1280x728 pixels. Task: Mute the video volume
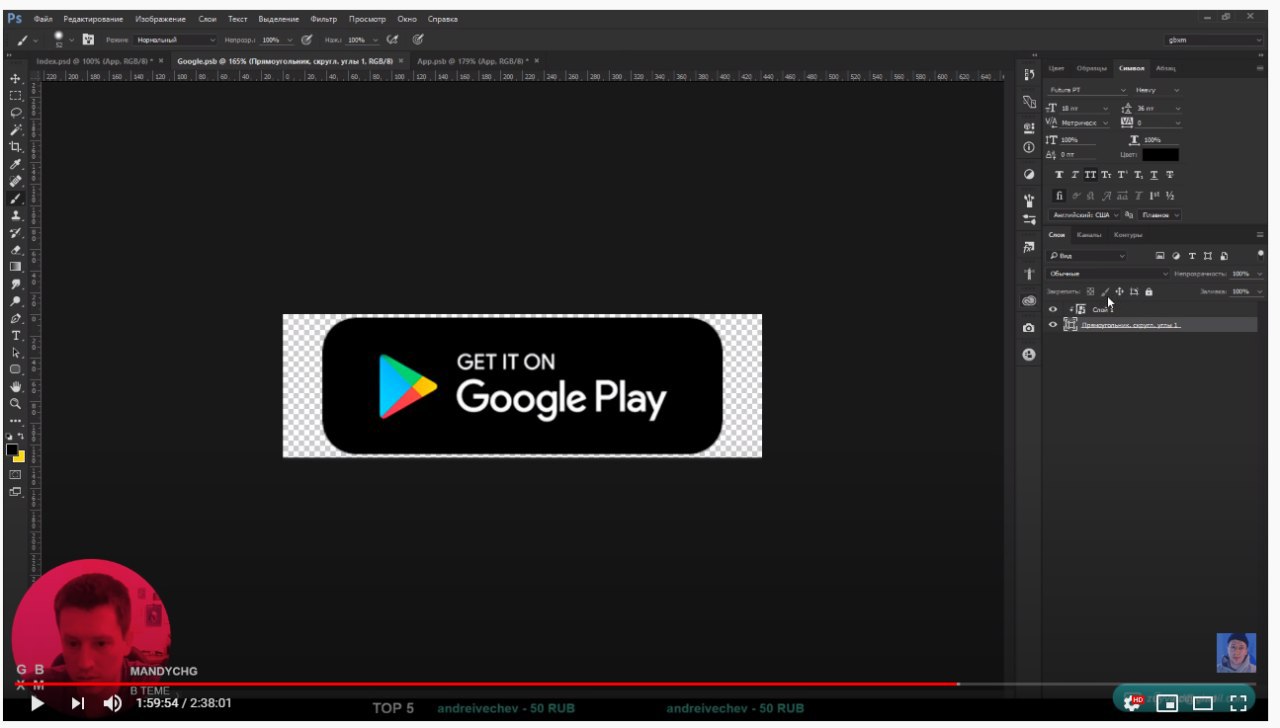point(113,703)
